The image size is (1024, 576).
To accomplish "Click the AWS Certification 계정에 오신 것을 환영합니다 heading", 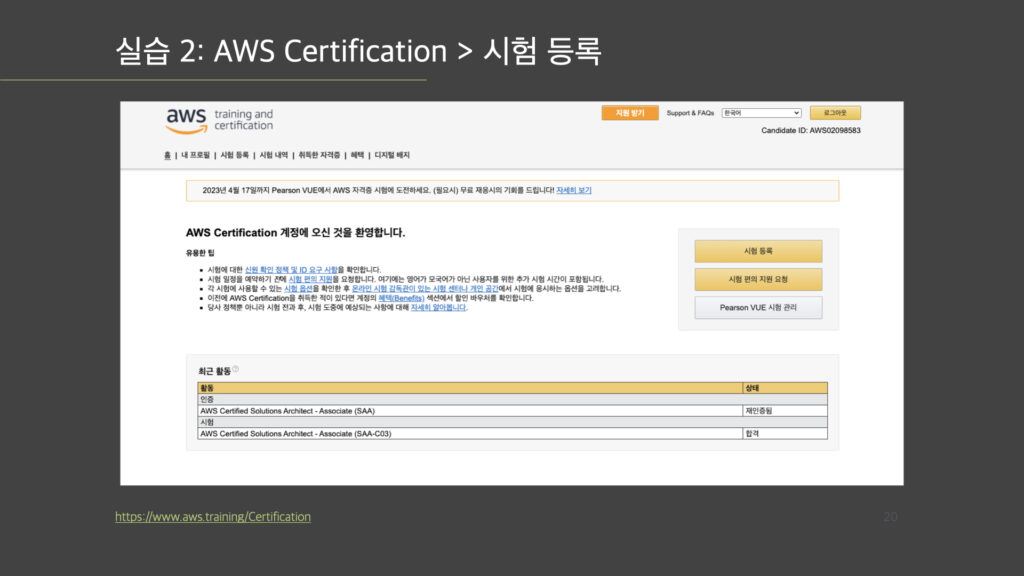I will tap(295, 232).
